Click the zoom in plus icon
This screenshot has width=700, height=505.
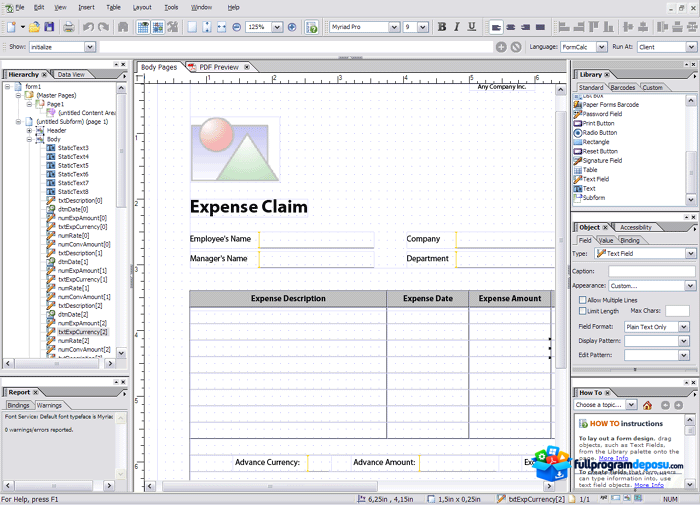coord(292,27)
